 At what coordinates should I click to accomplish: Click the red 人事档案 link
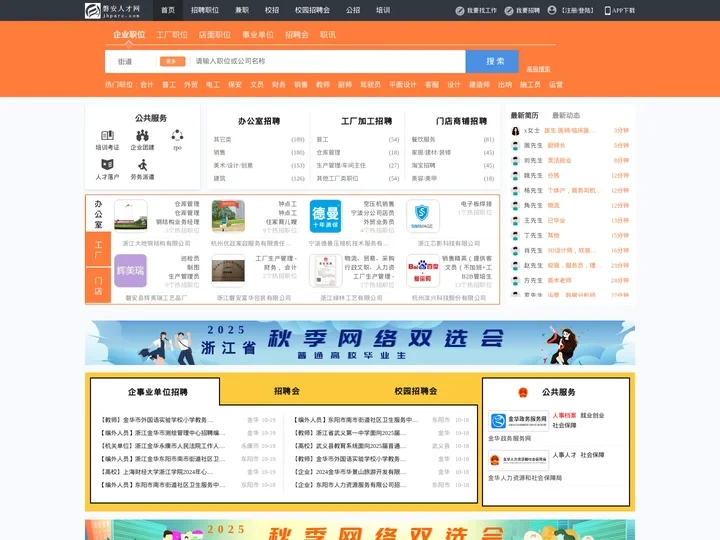(x=564, y=416)
